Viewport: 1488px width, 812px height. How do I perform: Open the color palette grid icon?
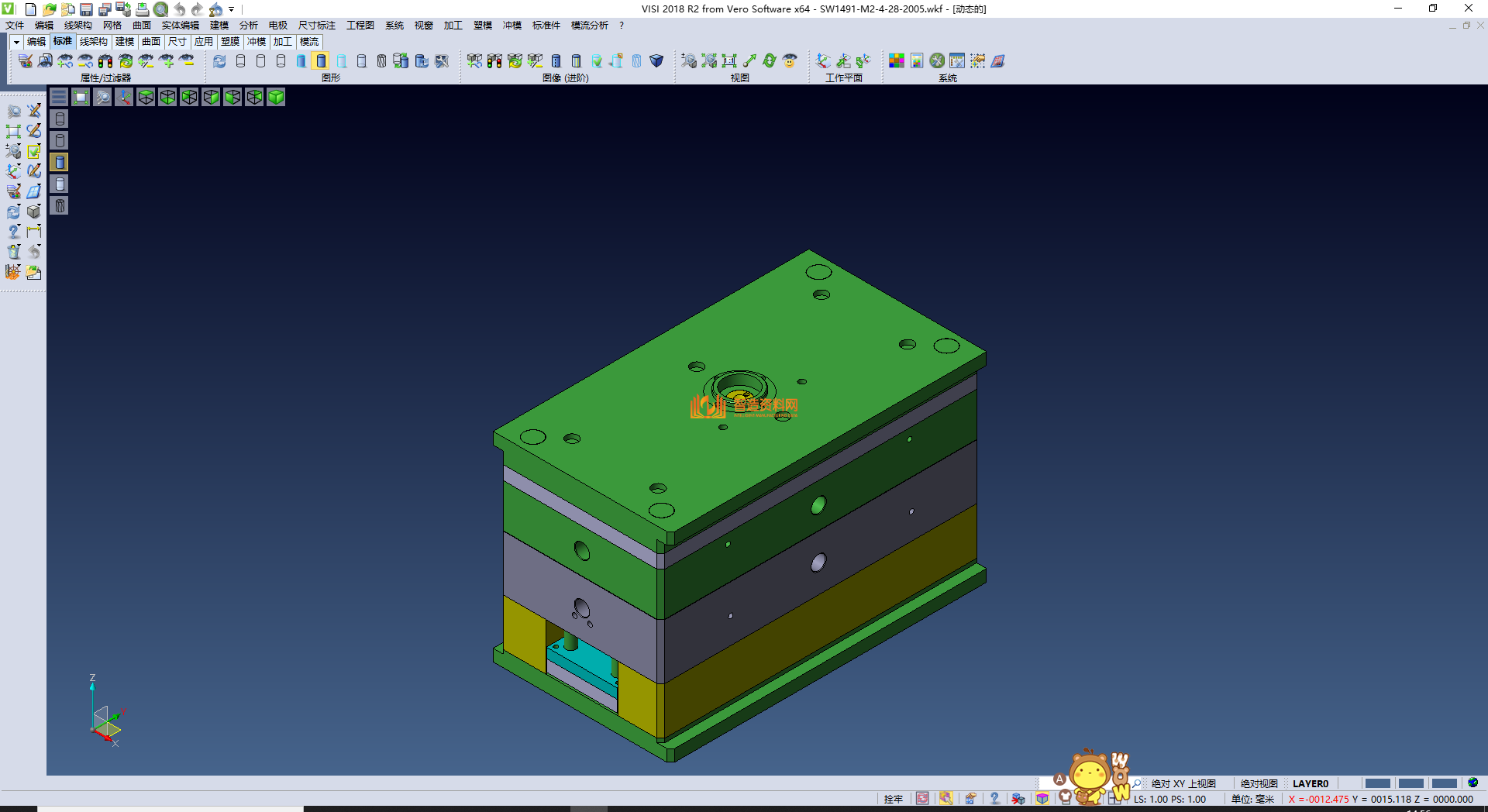point(897,60)
